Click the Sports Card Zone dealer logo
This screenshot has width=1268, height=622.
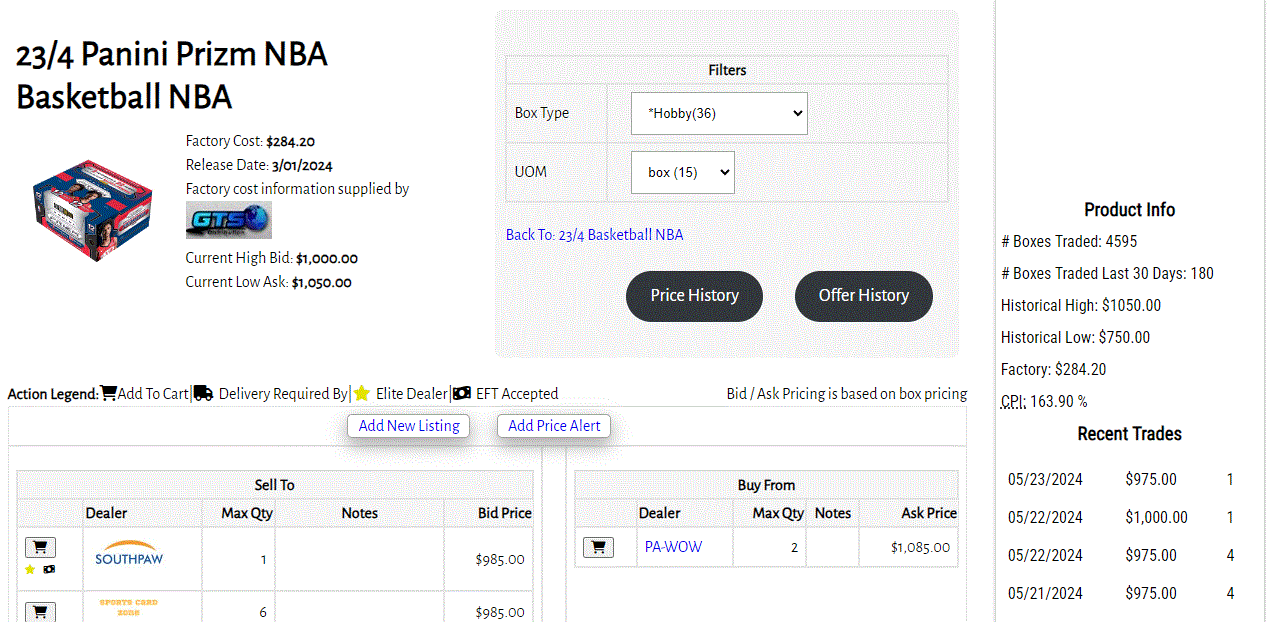point(129,606)
